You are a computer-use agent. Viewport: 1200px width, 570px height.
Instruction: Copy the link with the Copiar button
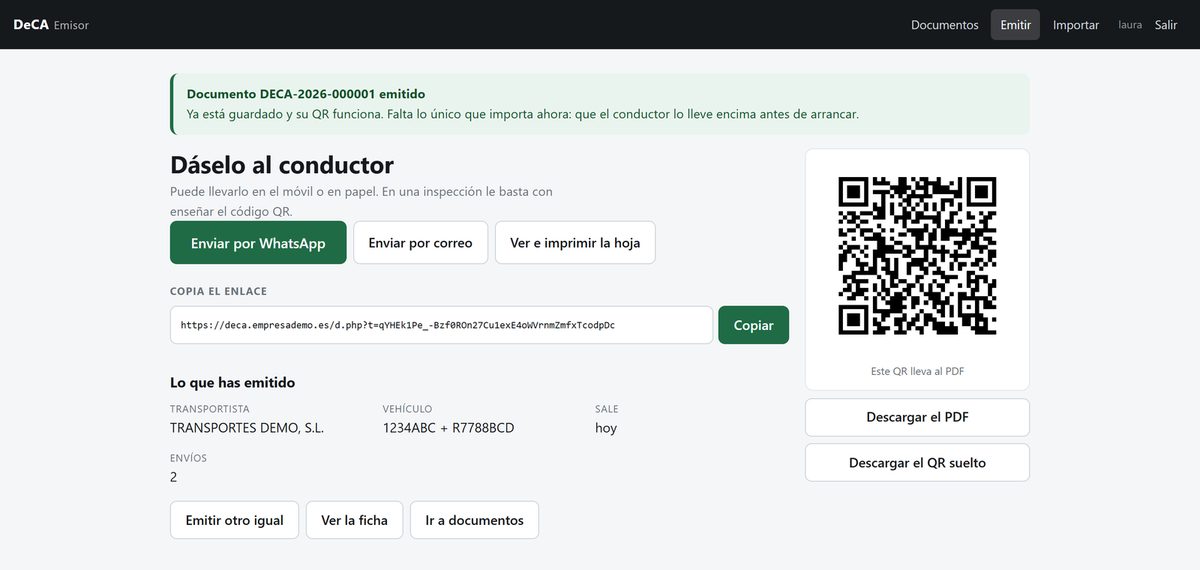tap(753, 325)
